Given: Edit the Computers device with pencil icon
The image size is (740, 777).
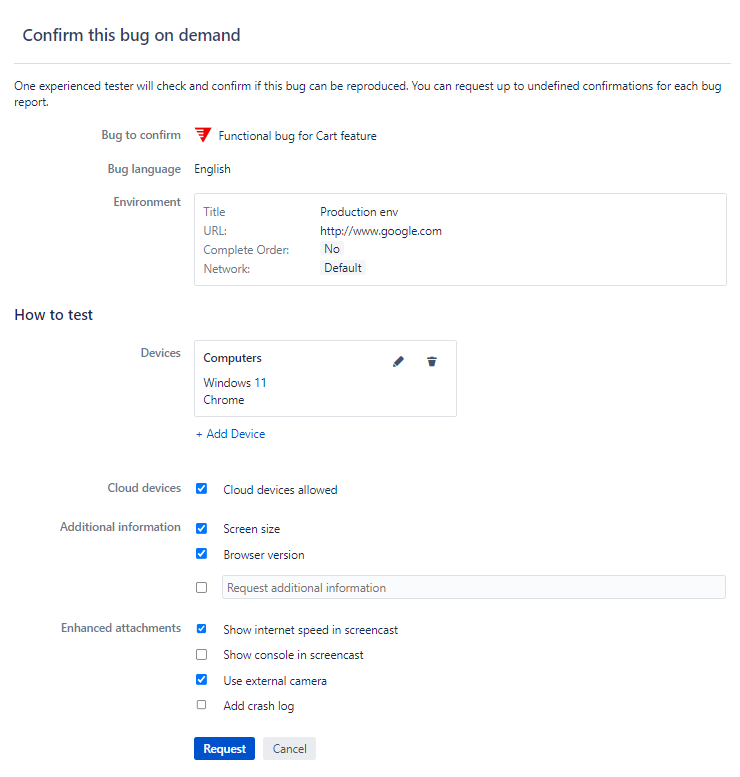Looking at the screenshot, I should click(x=398, y=362).
